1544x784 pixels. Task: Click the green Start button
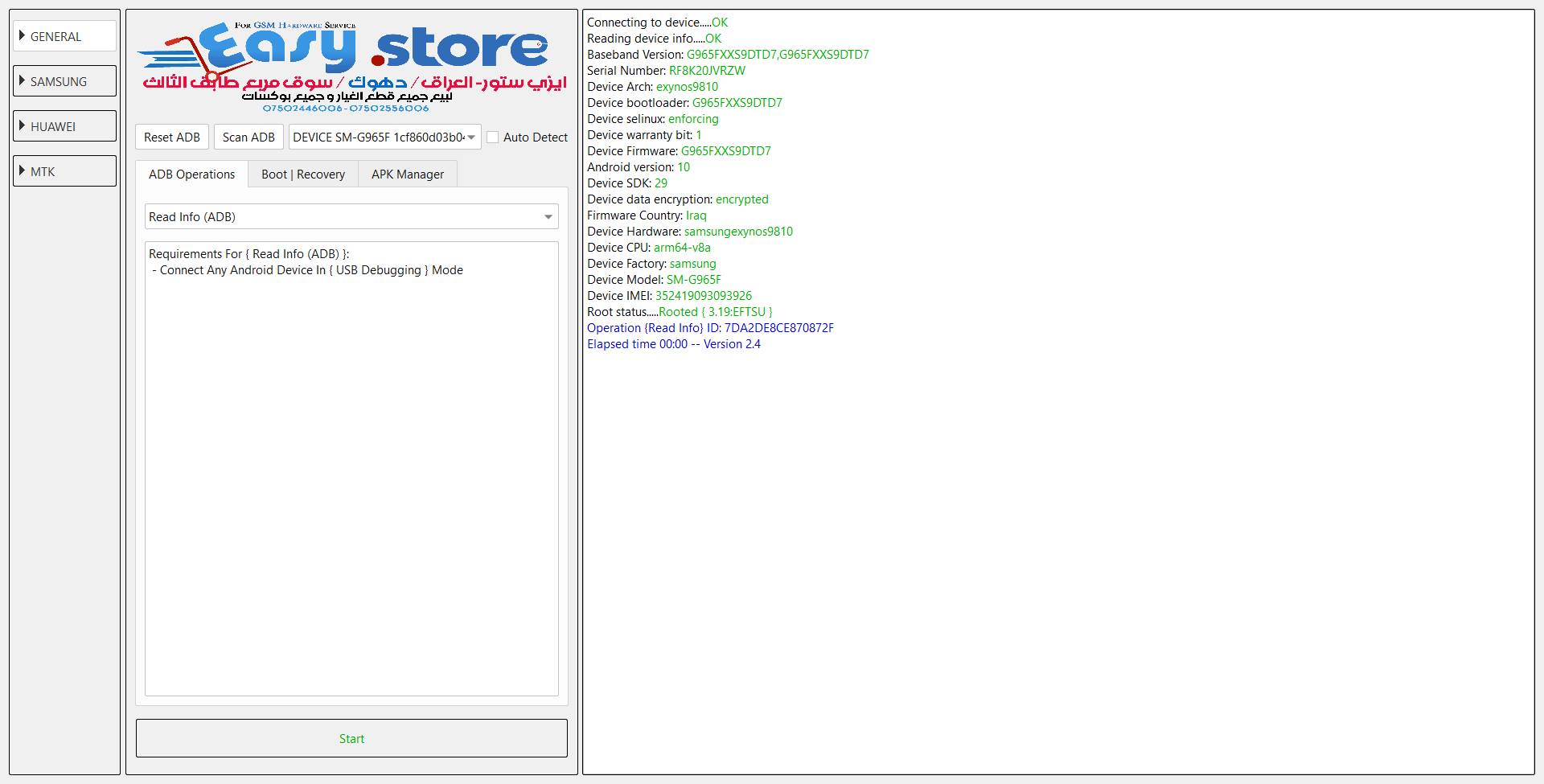pyautogui.click(x=351, y=738)
